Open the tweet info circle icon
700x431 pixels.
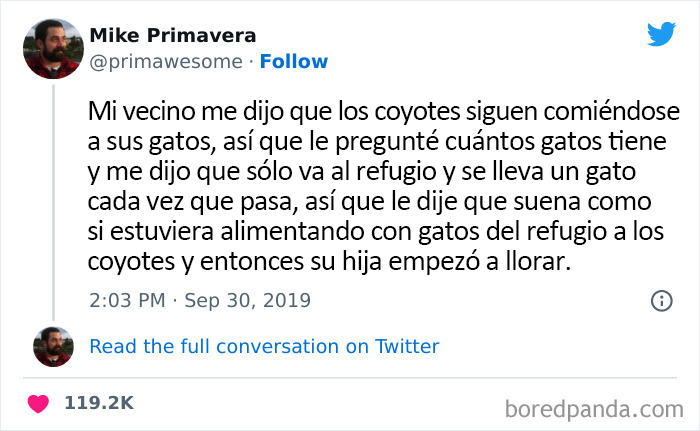(x=661, y=300)
